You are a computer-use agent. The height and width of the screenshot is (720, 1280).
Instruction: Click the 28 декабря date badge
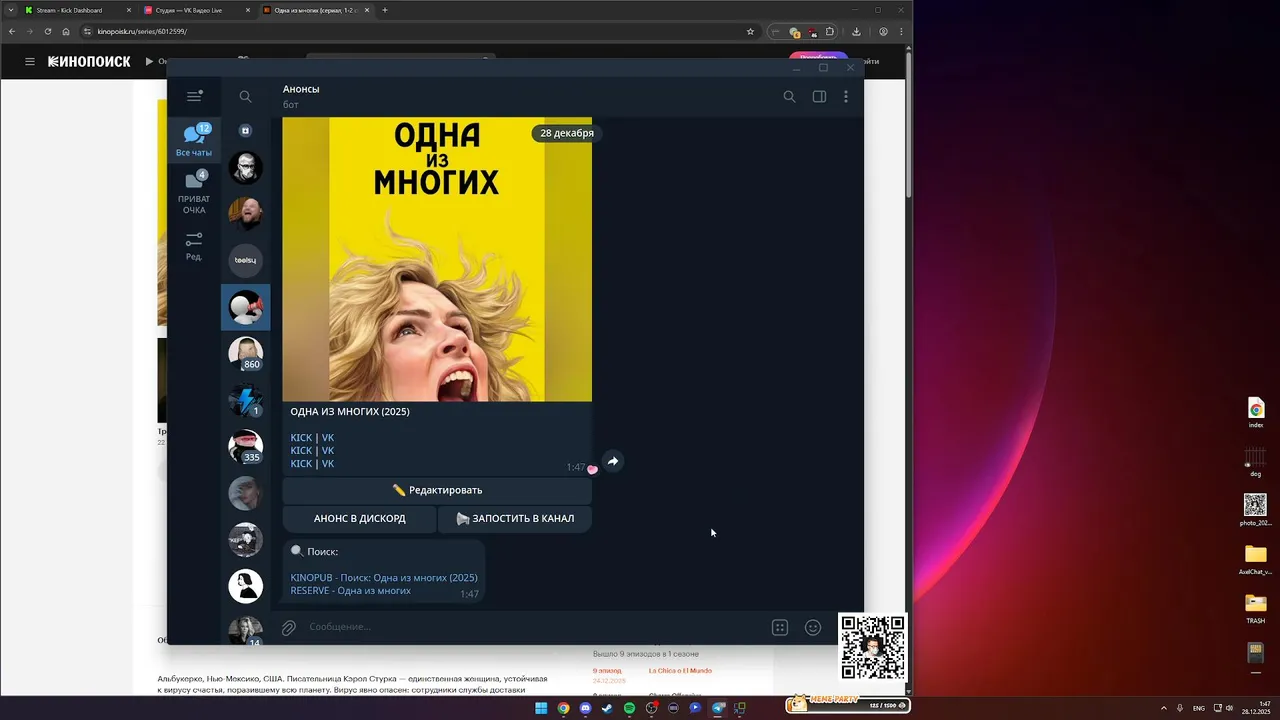(567, 133)
